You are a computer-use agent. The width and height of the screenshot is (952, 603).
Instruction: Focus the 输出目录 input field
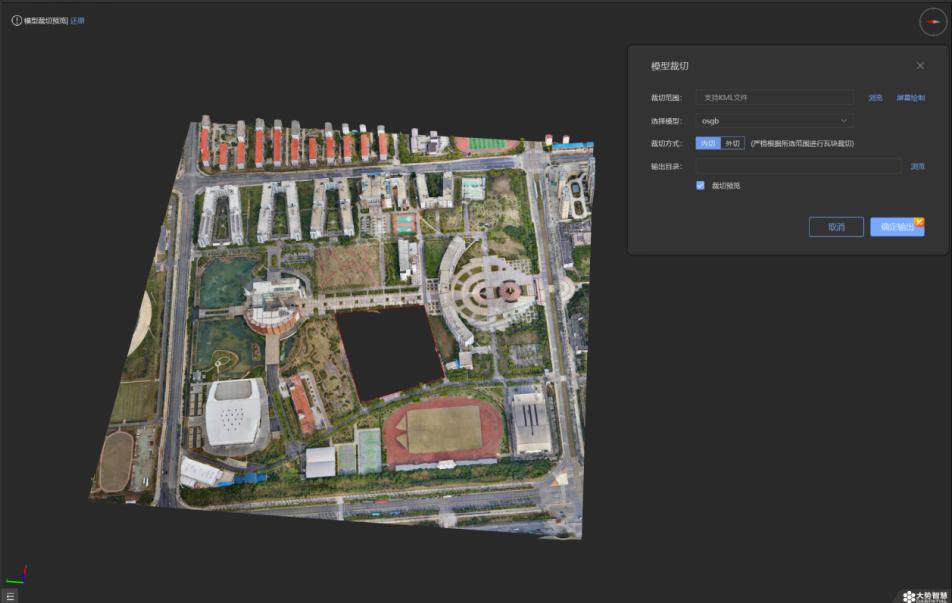[798, 166]
